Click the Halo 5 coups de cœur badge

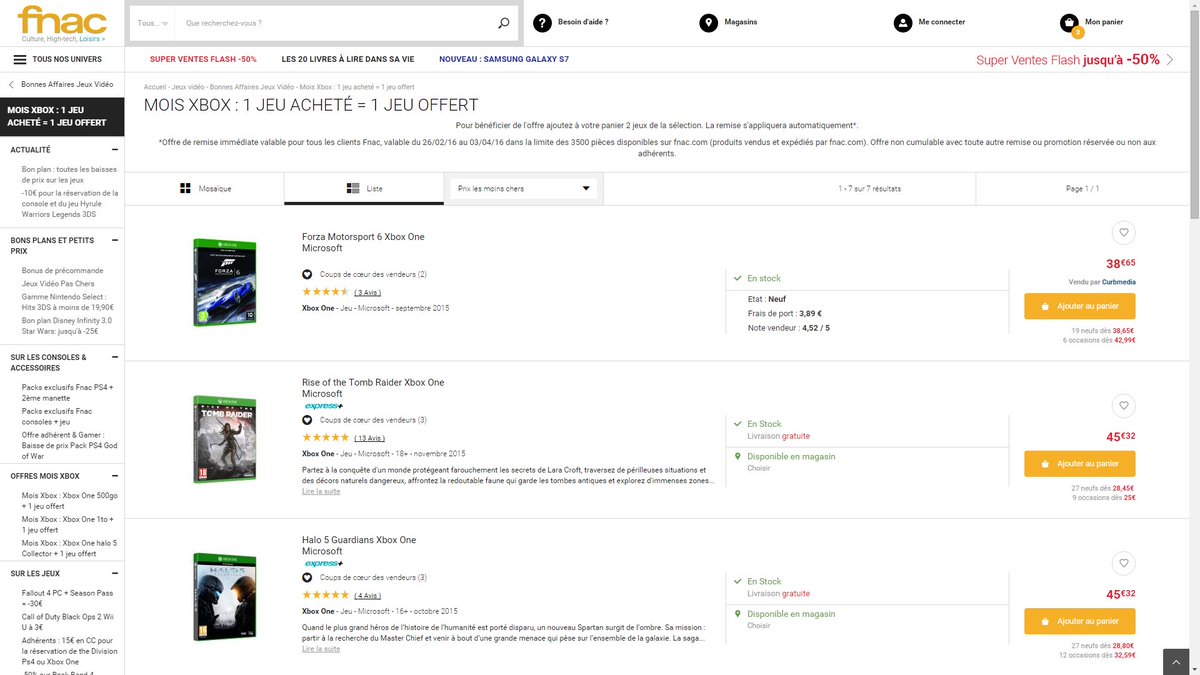coord(365,578)
